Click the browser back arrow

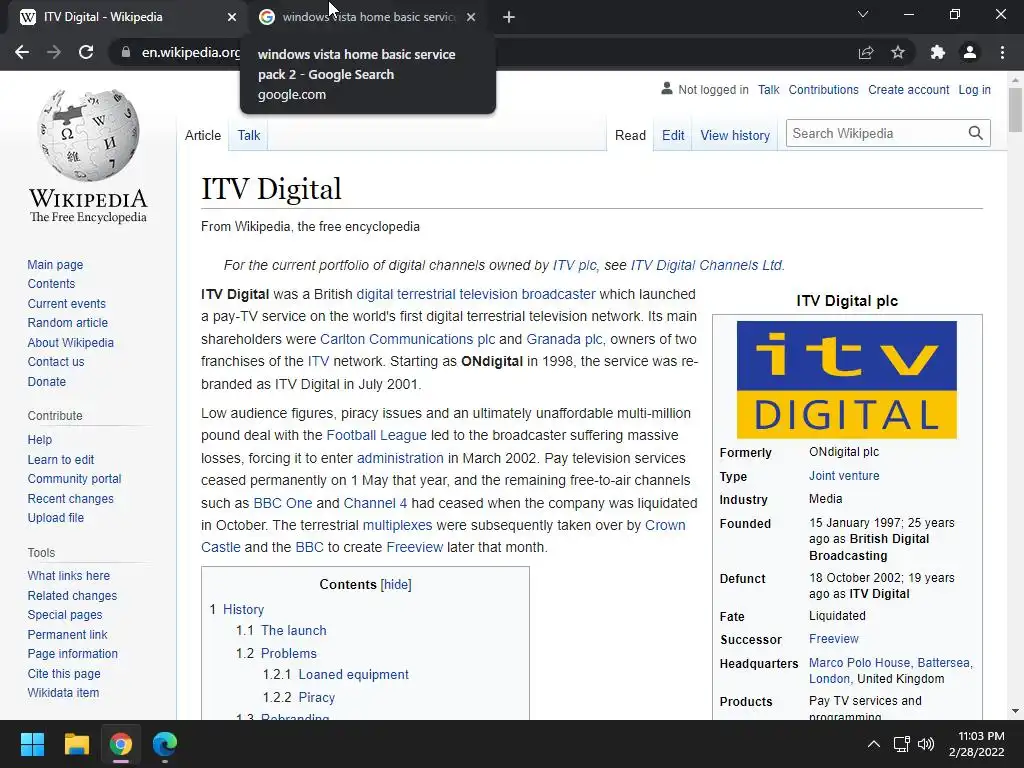click(22, 52)
